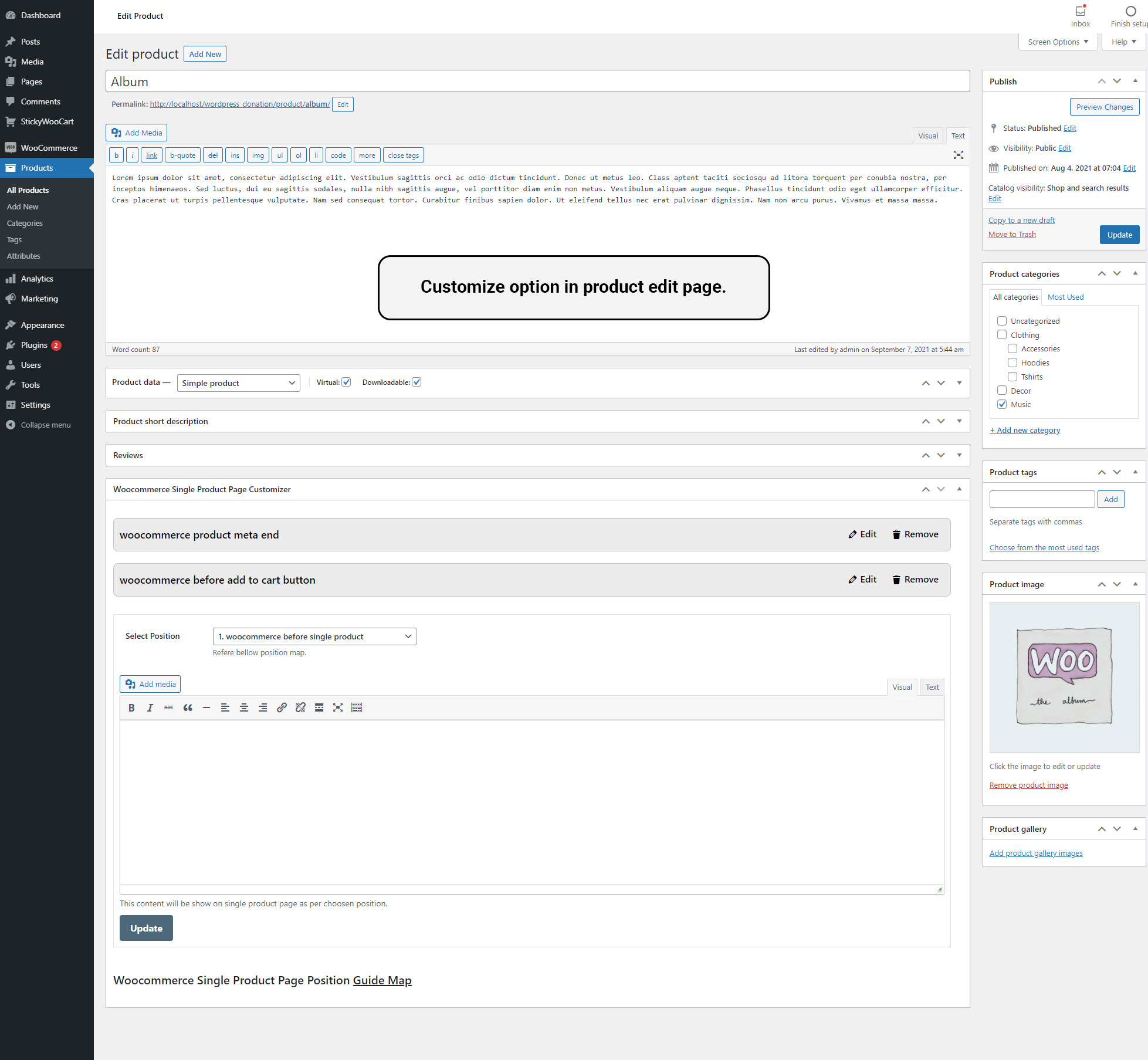Open the Inbox icon
Screen dimensions: 1148x1060
(1081, 16)
